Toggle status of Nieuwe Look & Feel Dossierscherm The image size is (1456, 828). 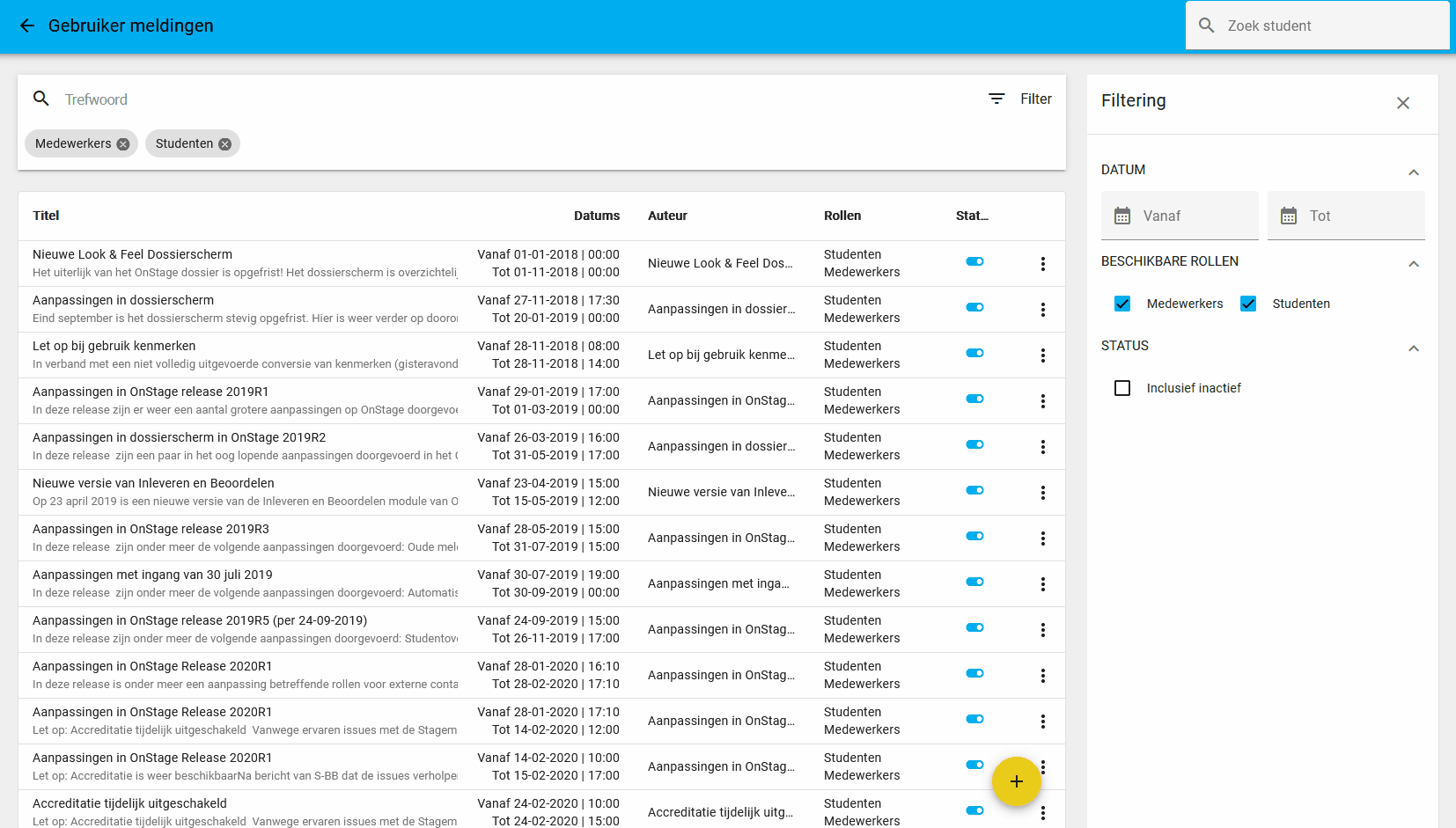[974, 261]
